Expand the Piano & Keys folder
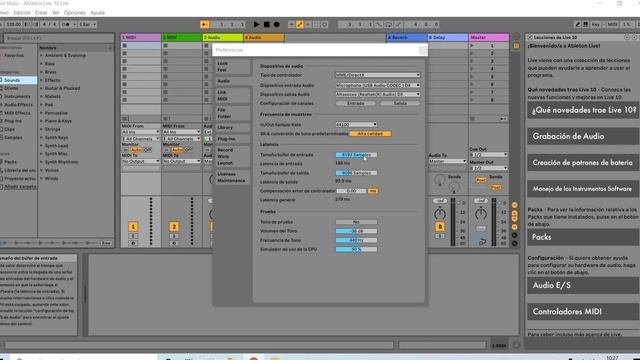The height and width of the screenshot is (360, 640). click(42, 121)
